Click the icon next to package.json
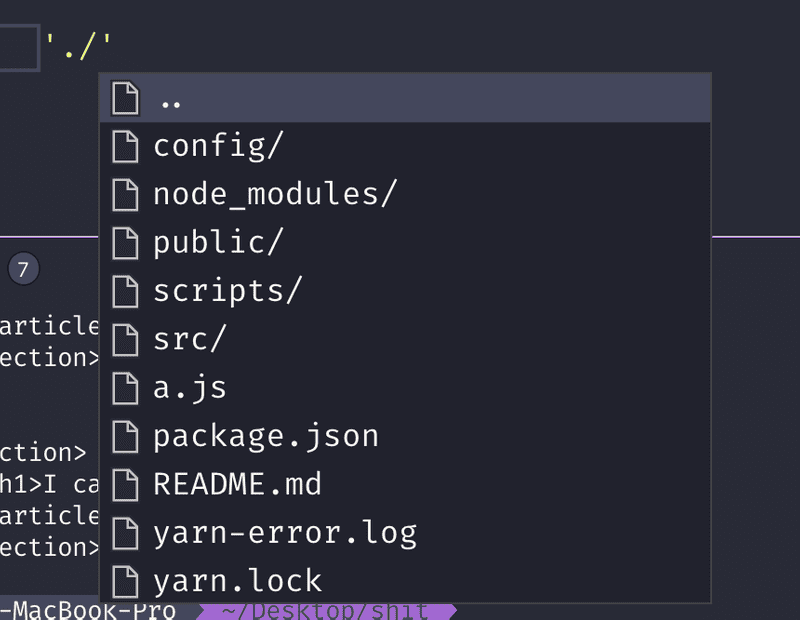Screen dimensions: 800x620 coord(125,436)
